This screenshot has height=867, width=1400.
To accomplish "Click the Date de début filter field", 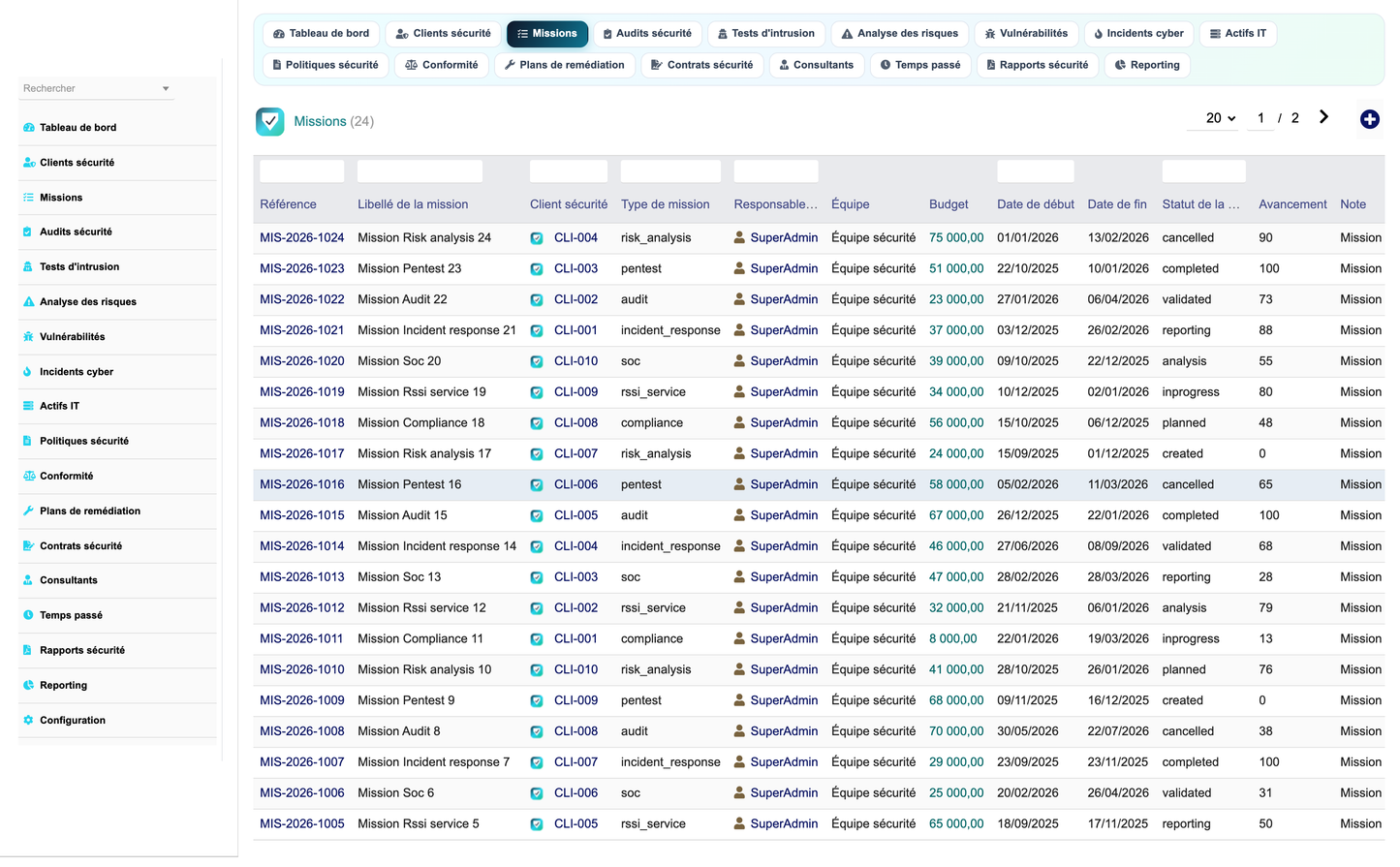I will click(x=1036, y=171).
